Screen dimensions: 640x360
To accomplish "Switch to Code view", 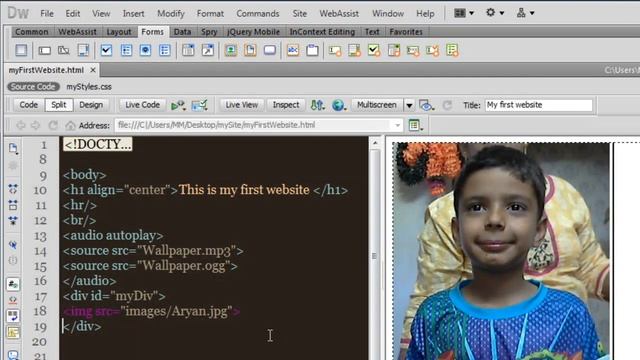I will (29, 105).
